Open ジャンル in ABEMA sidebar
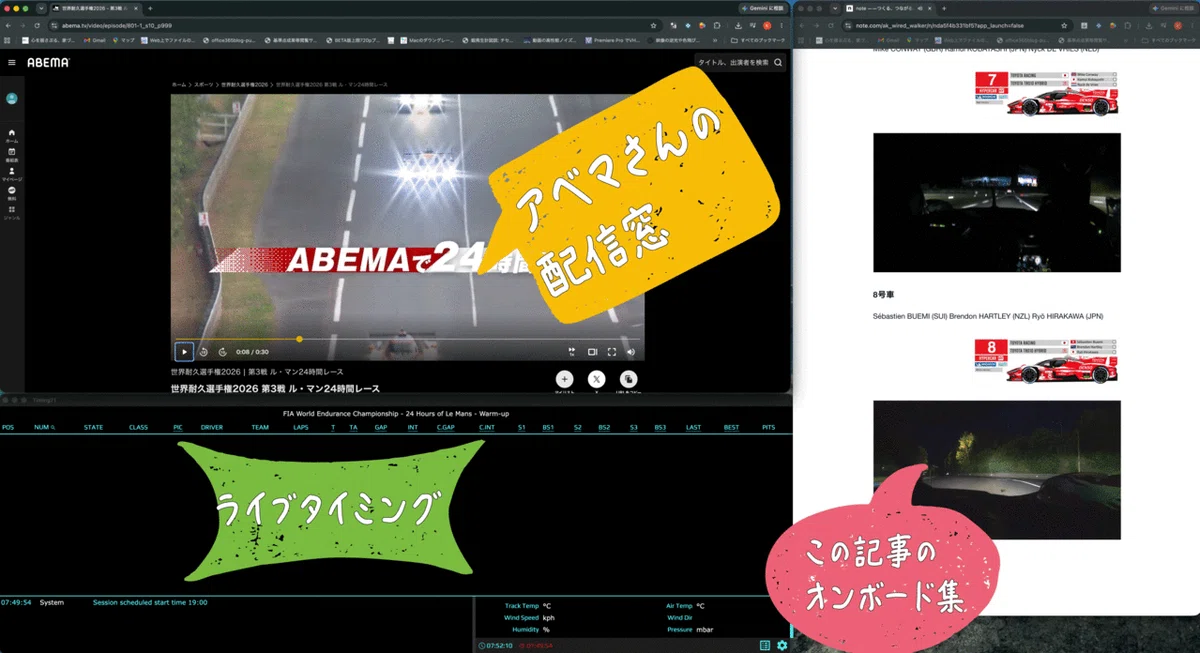 [12, 211]
